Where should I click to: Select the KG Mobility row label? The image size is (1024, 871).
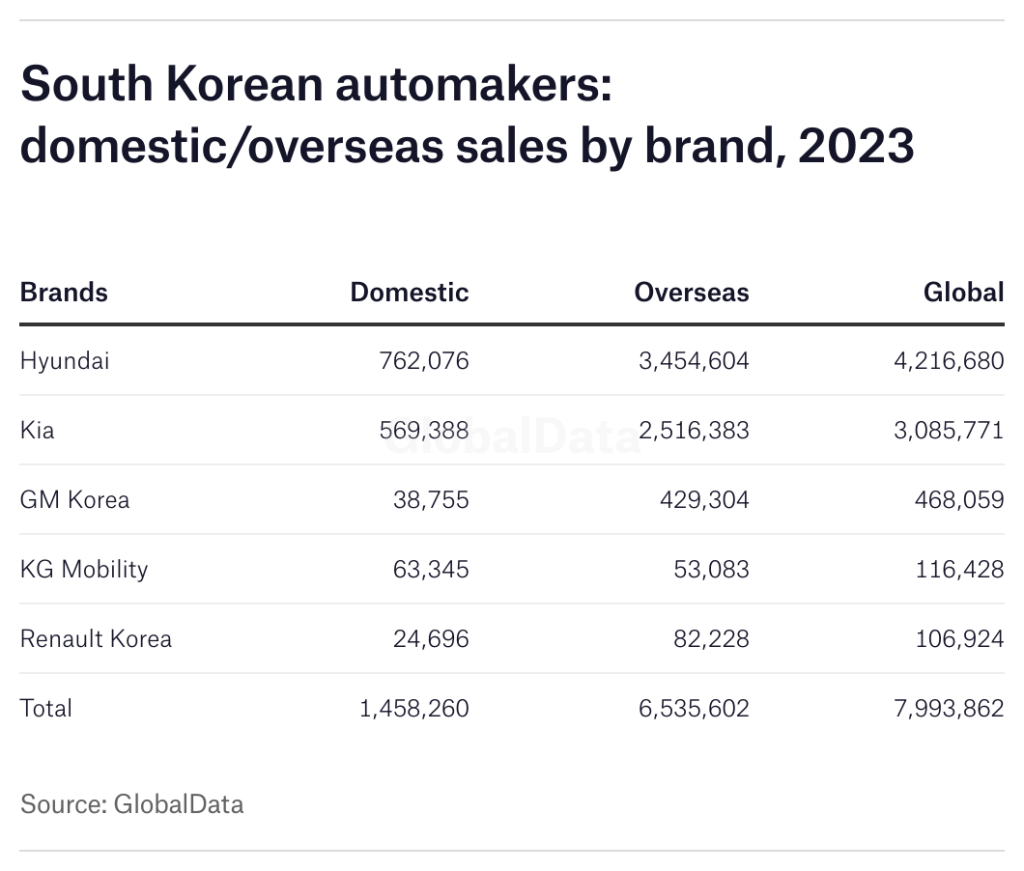point(84,569)
